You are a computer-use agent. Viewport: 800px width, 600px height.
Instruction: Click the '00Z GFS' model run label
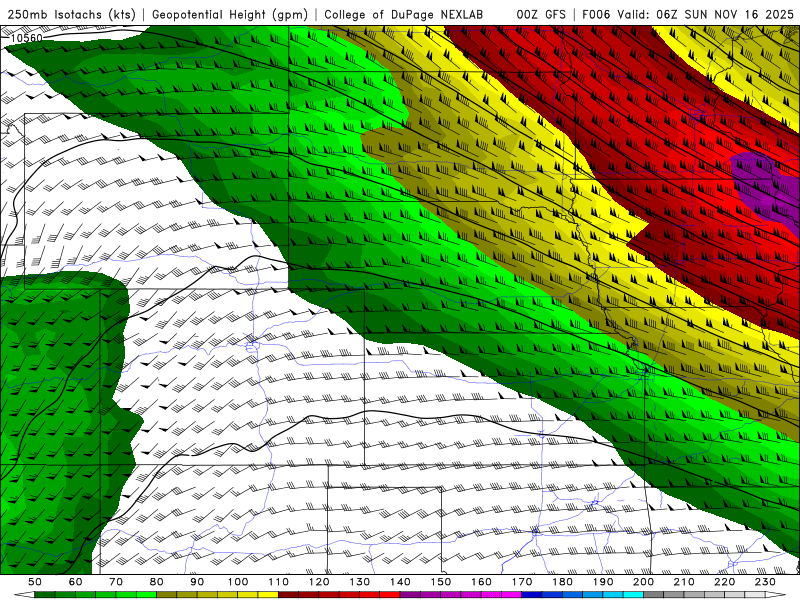pos(541,15)
